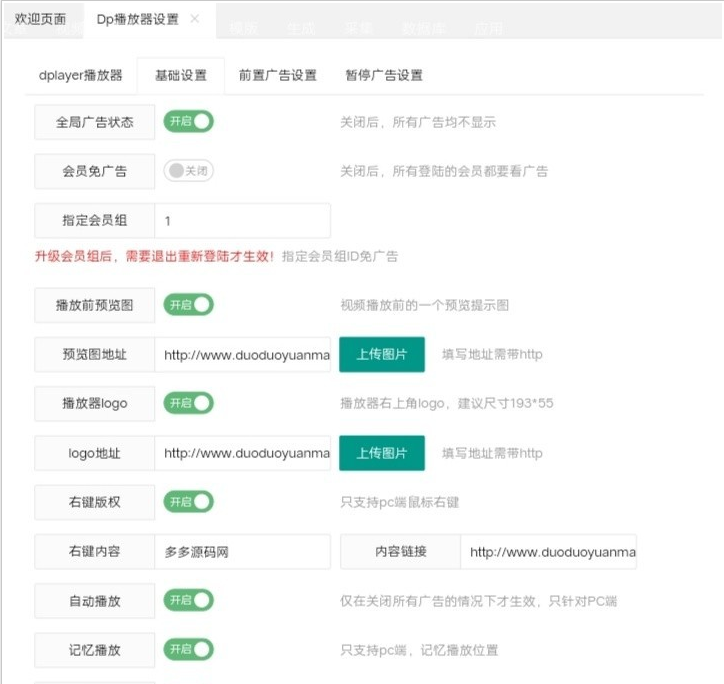Image resolution: width=724 pixels, height=684 pixels.
Task: Click the logo地址 URL input field
Action: pos(242,453)
